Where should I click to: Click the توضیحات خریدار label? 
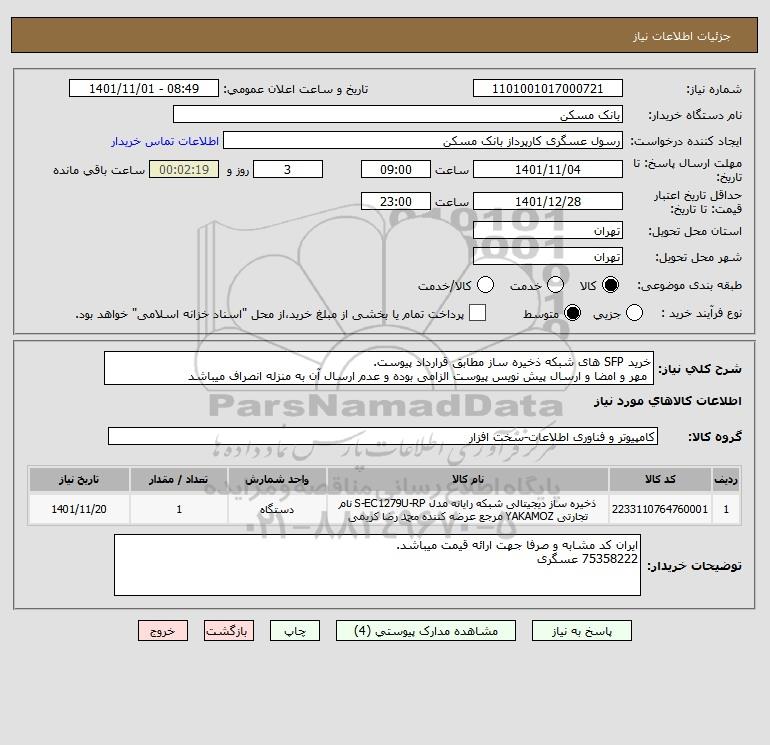(694, 566)
